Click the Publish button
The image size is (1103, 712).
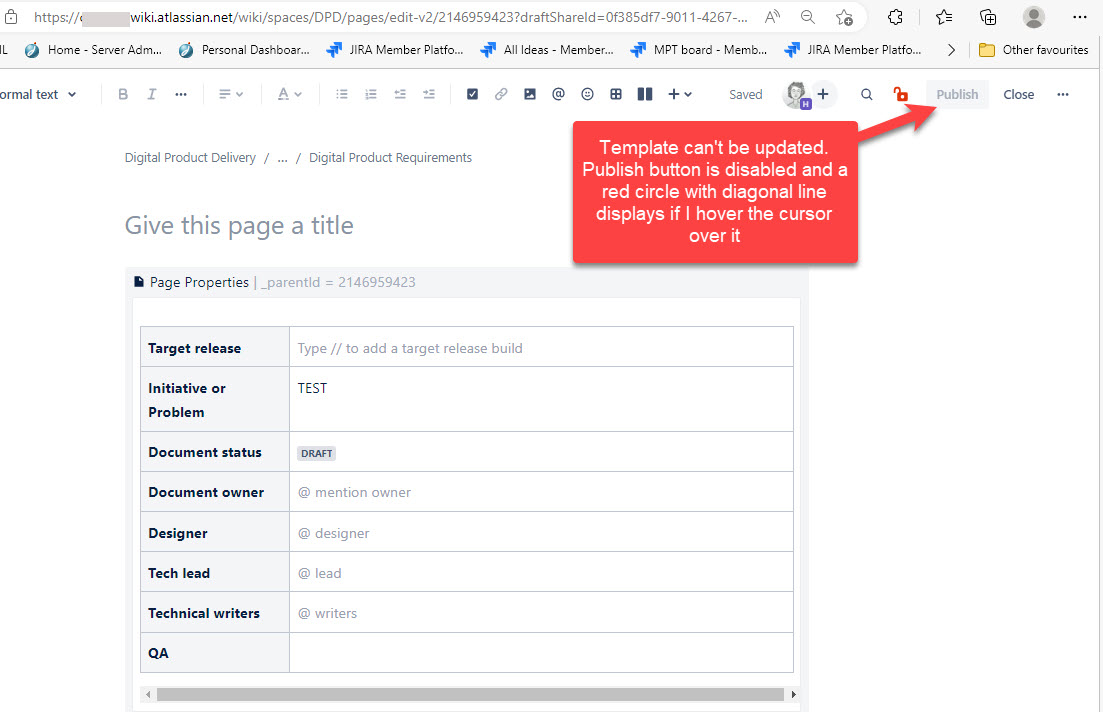coord(957,94)
